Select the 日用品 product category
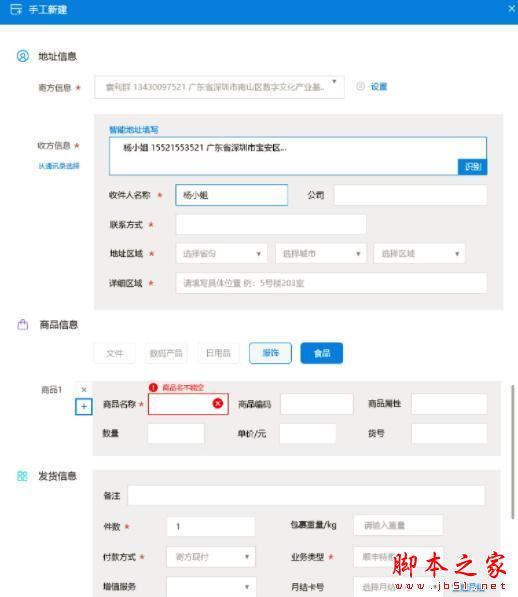The image size is (518, 597). [218, 353]
